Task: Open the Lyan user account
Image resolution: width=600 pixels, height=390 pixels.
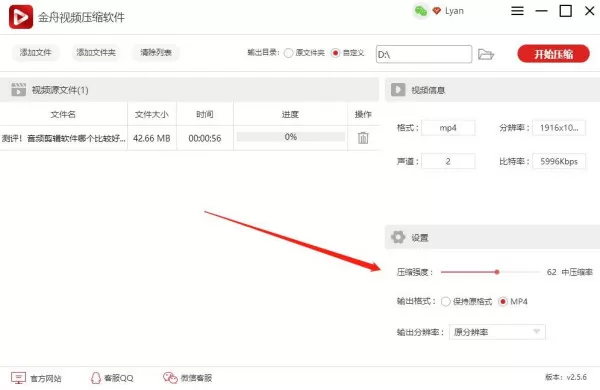Action: click(454, 11)
